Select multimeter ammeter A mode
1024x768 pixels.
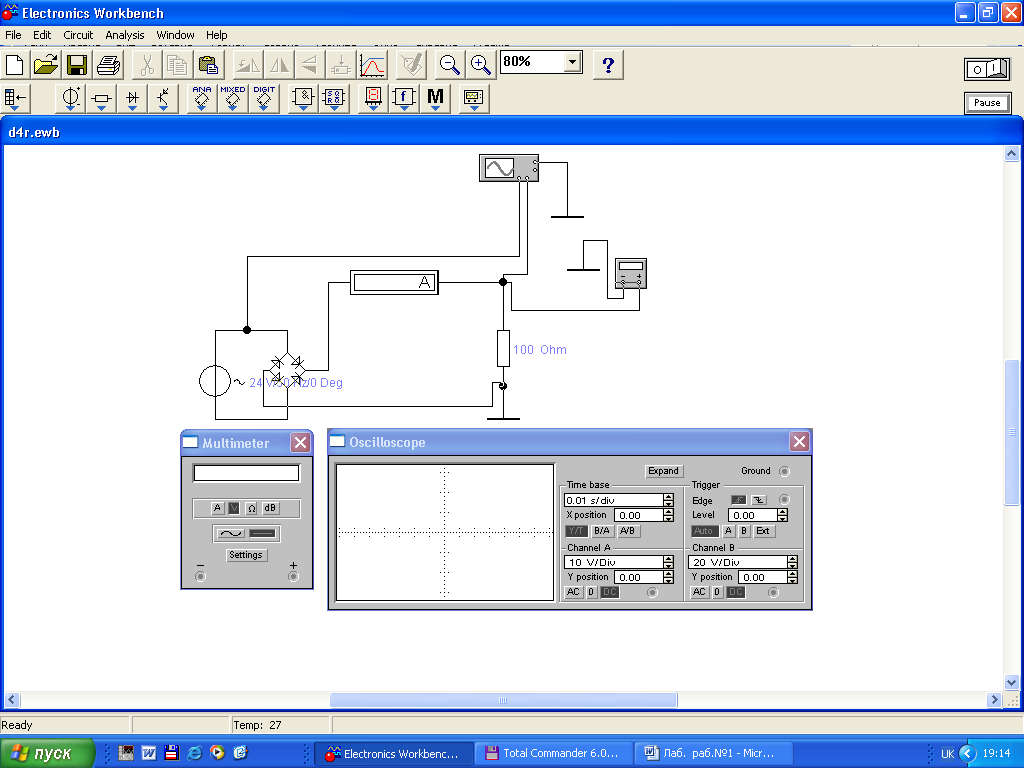[217, 508]
